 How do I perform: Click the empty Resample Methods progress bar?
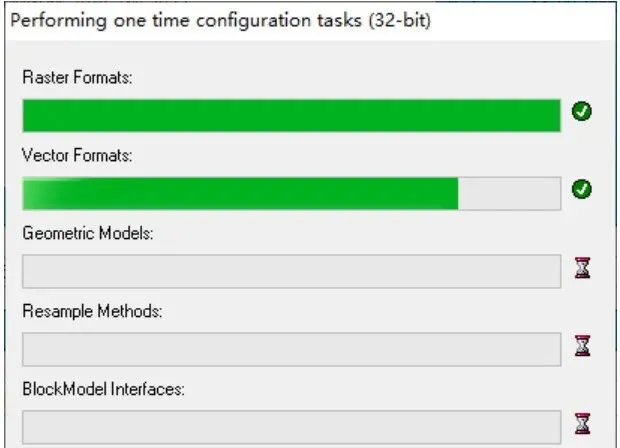tap(290, 349)
